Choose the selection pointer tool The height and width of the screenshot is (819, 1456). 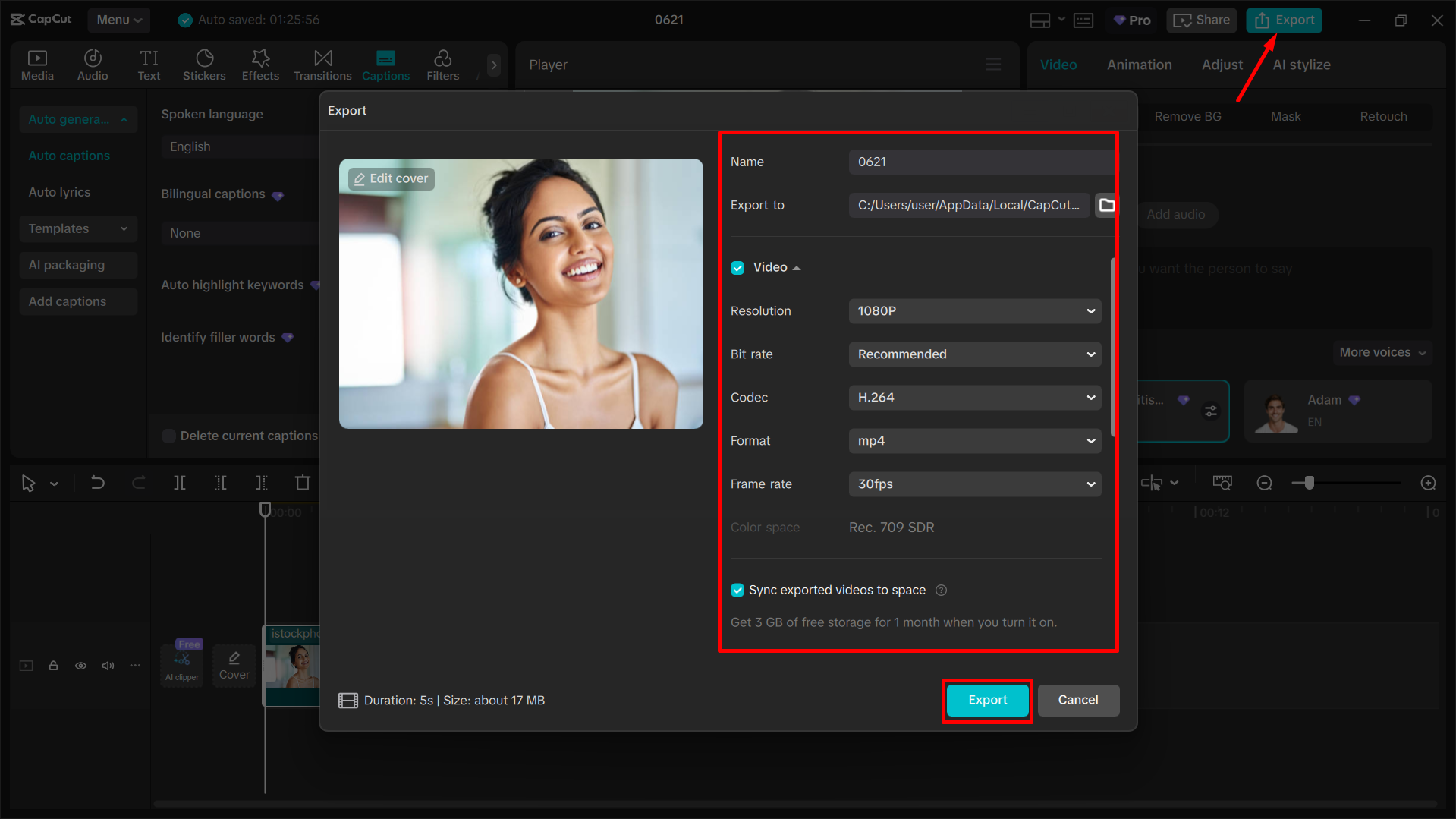[29, 483]
